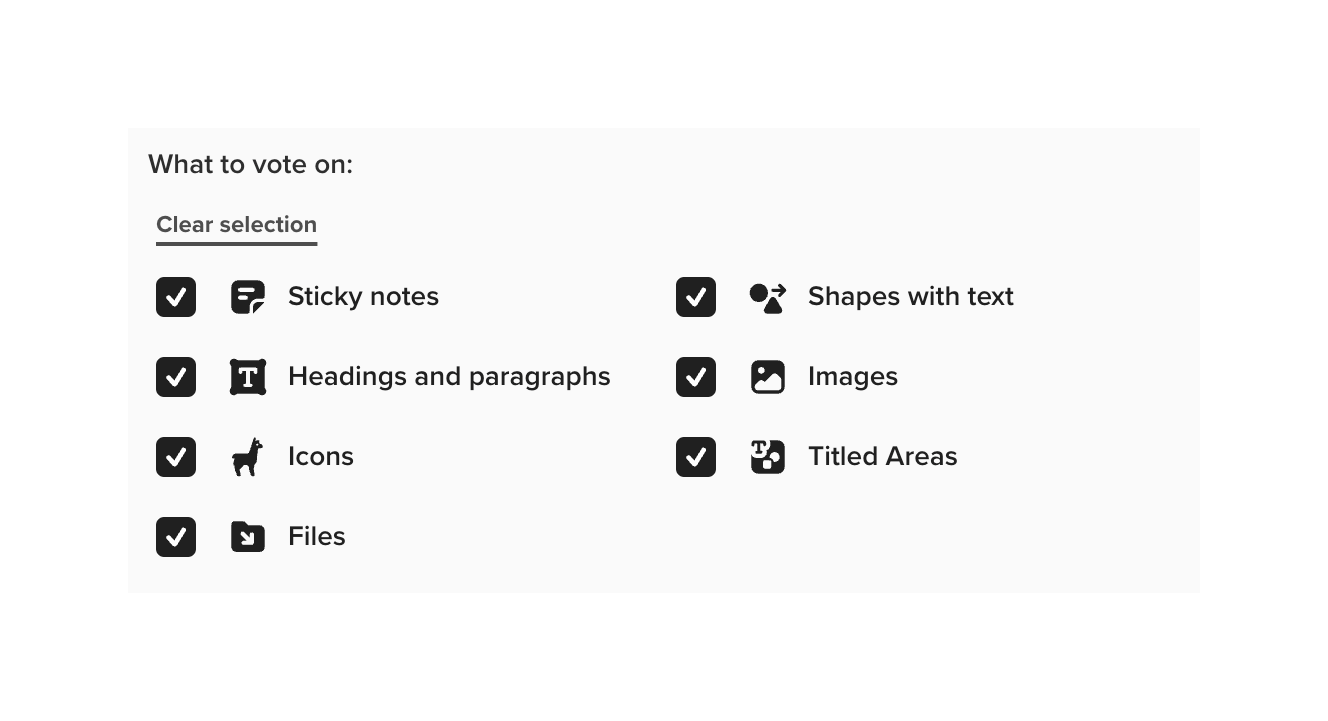Click the Sticky notes icon
This screenshot has width=1328, height=721.
tap(247, 296)
